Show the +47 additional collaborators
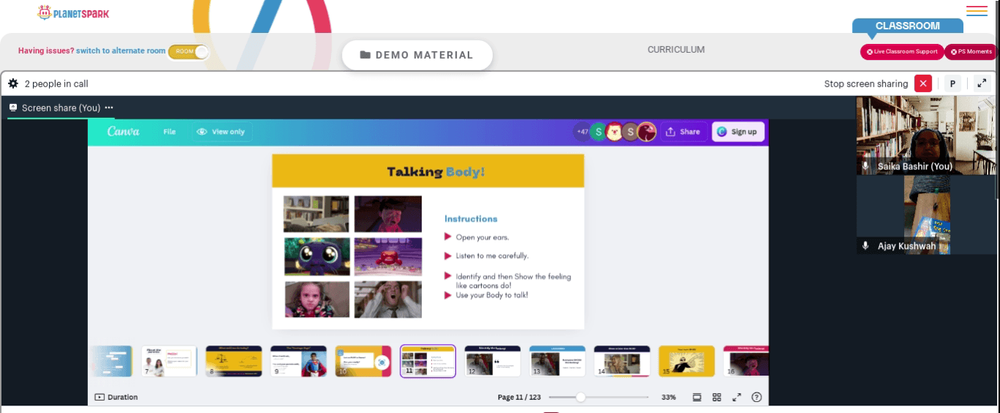This screenshot has width=1000, height=413. [582, 132]
